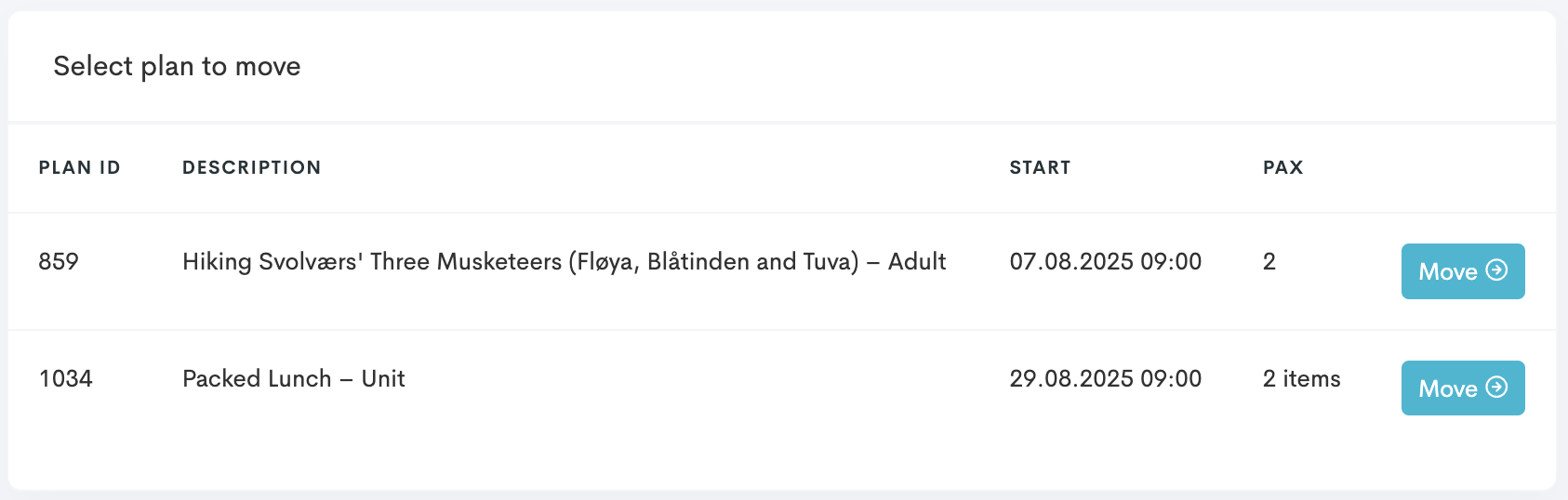Click "Hiking Svolværs' Three Musketeers" text
1568x500 pixels.
point(372,262)
